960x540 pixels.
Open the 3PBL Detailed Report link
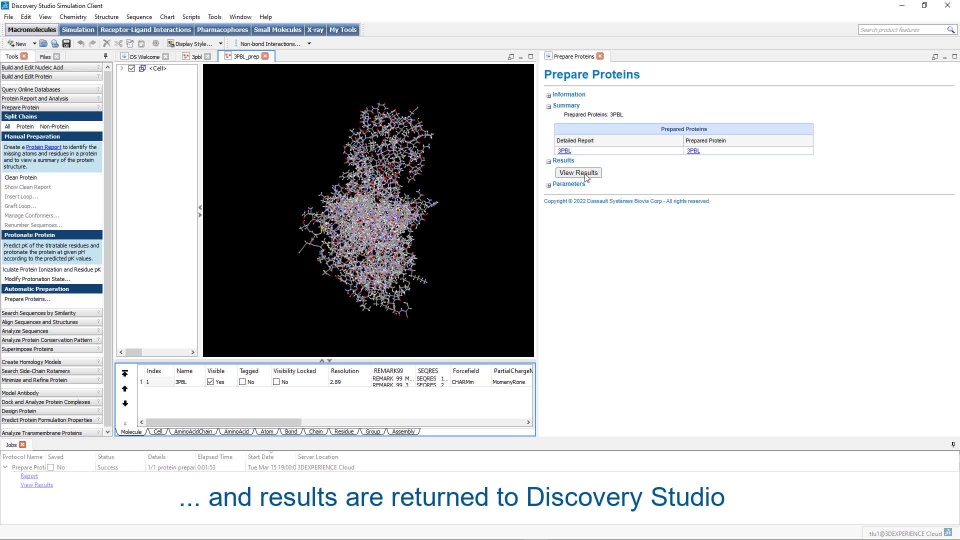(564, 151)
